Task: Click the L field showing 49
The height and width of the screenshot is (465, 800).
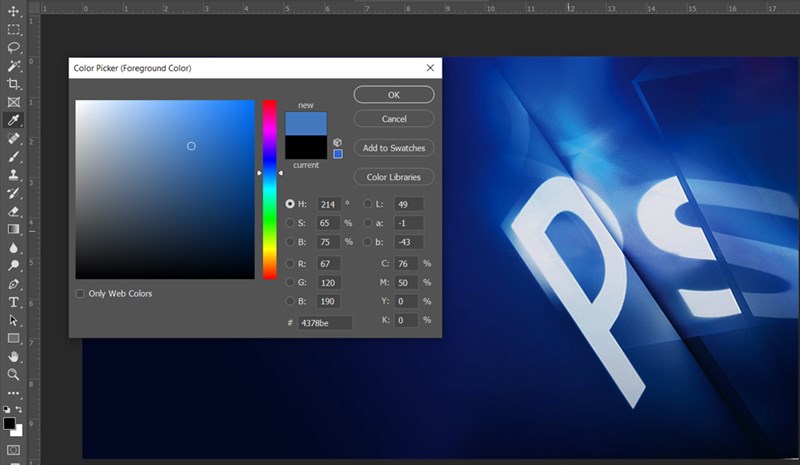Action: [x=409, y=204]
